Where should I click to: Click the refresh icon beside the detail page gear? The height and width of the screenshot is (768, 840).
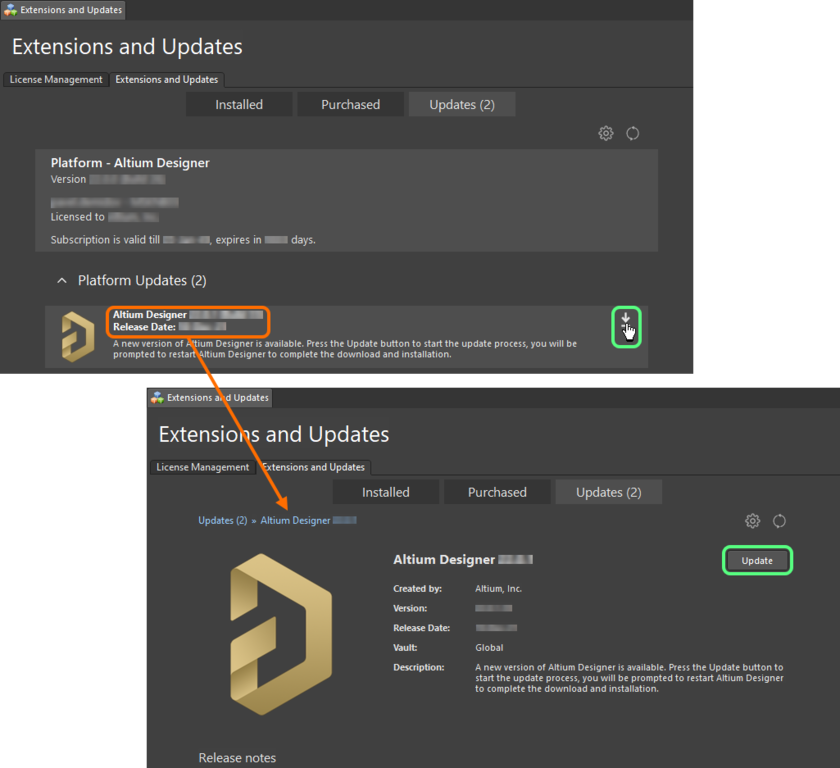click(780, 521)
